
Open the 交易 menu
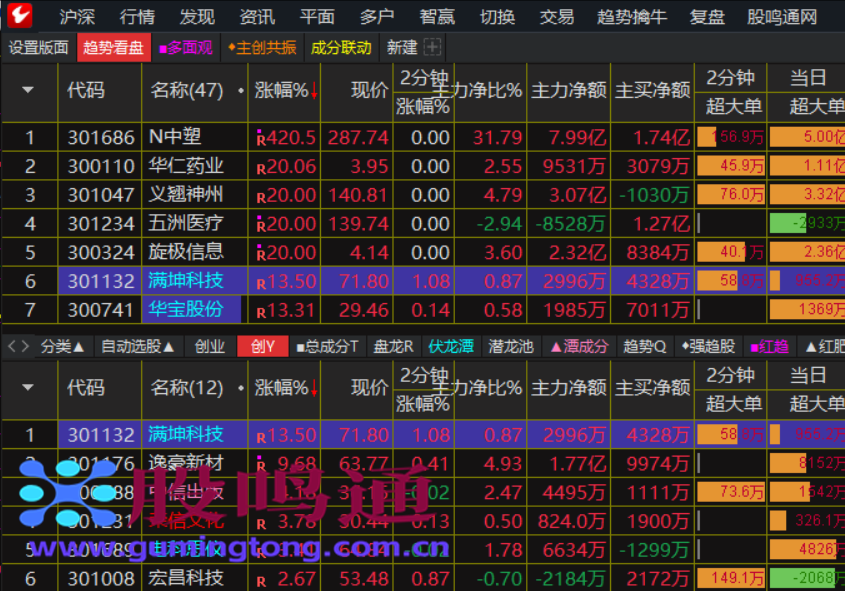pos(557,17)
